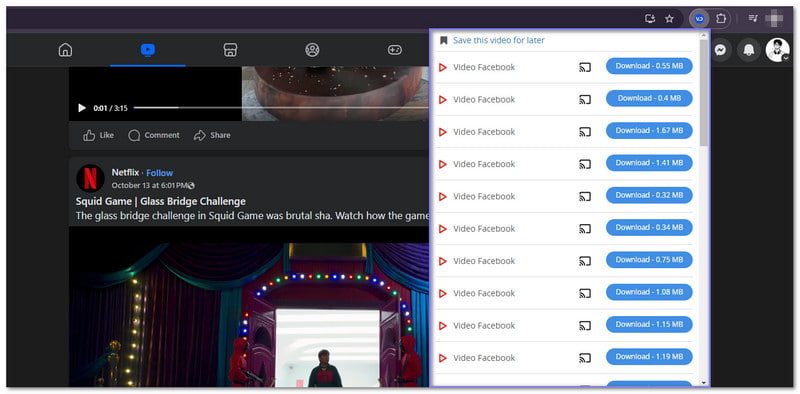
Task: Click Video Facebook text in 1.19 MB row
Action: point(484,358)
